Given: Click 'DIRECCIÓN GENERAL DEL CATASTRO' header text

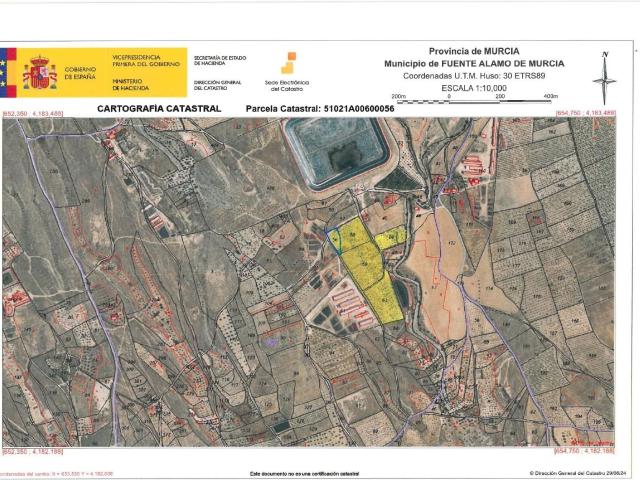Looking at the screenshot, I should coord(218,85).
